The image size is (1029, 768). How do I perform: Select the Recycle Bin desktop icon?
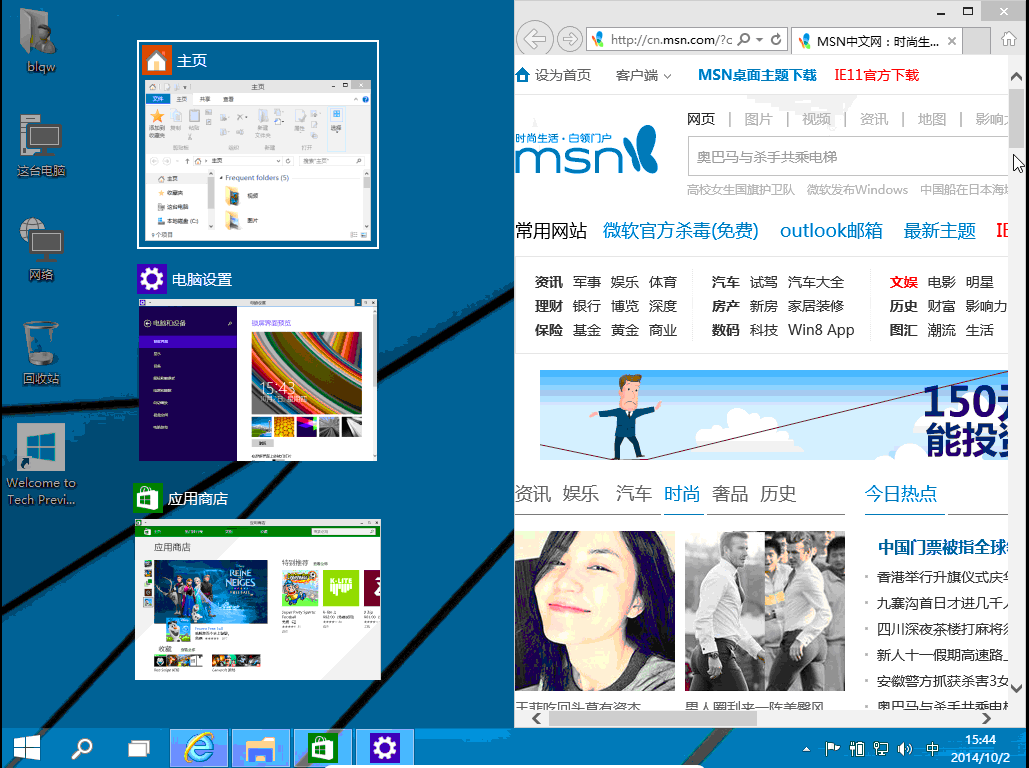click(x=41, y=353)
